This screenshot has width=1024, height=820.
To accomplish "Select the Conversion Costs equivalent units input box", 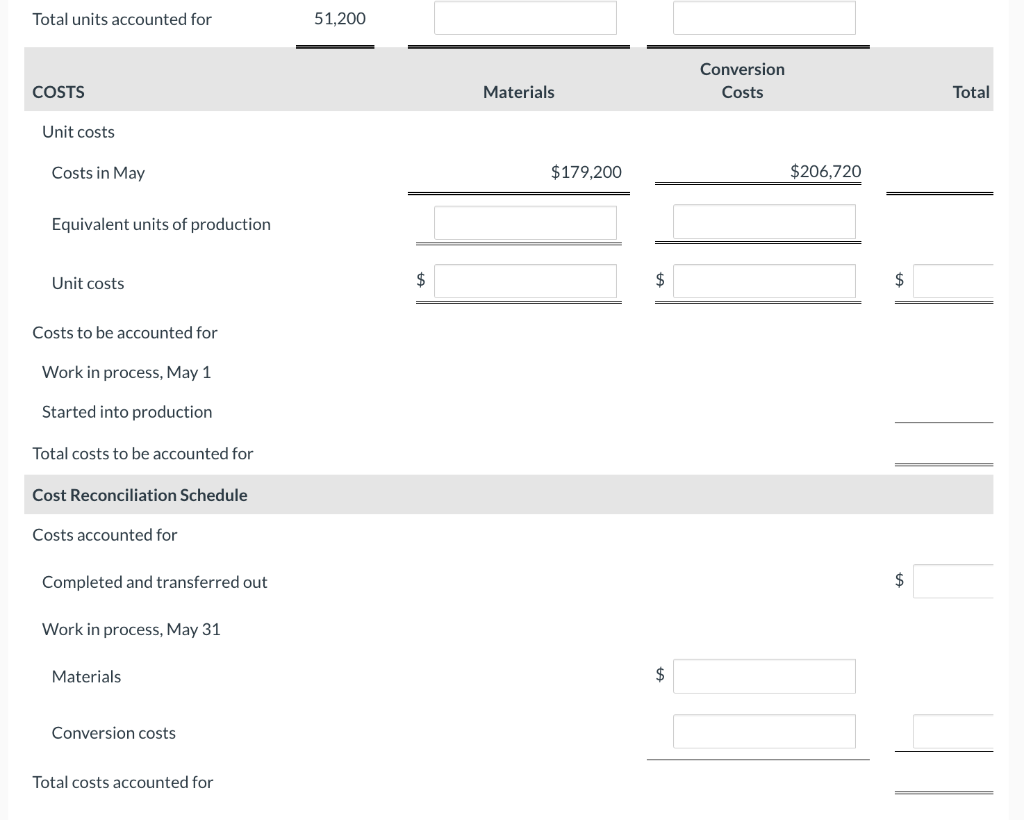I will click(x=765, y=221).
